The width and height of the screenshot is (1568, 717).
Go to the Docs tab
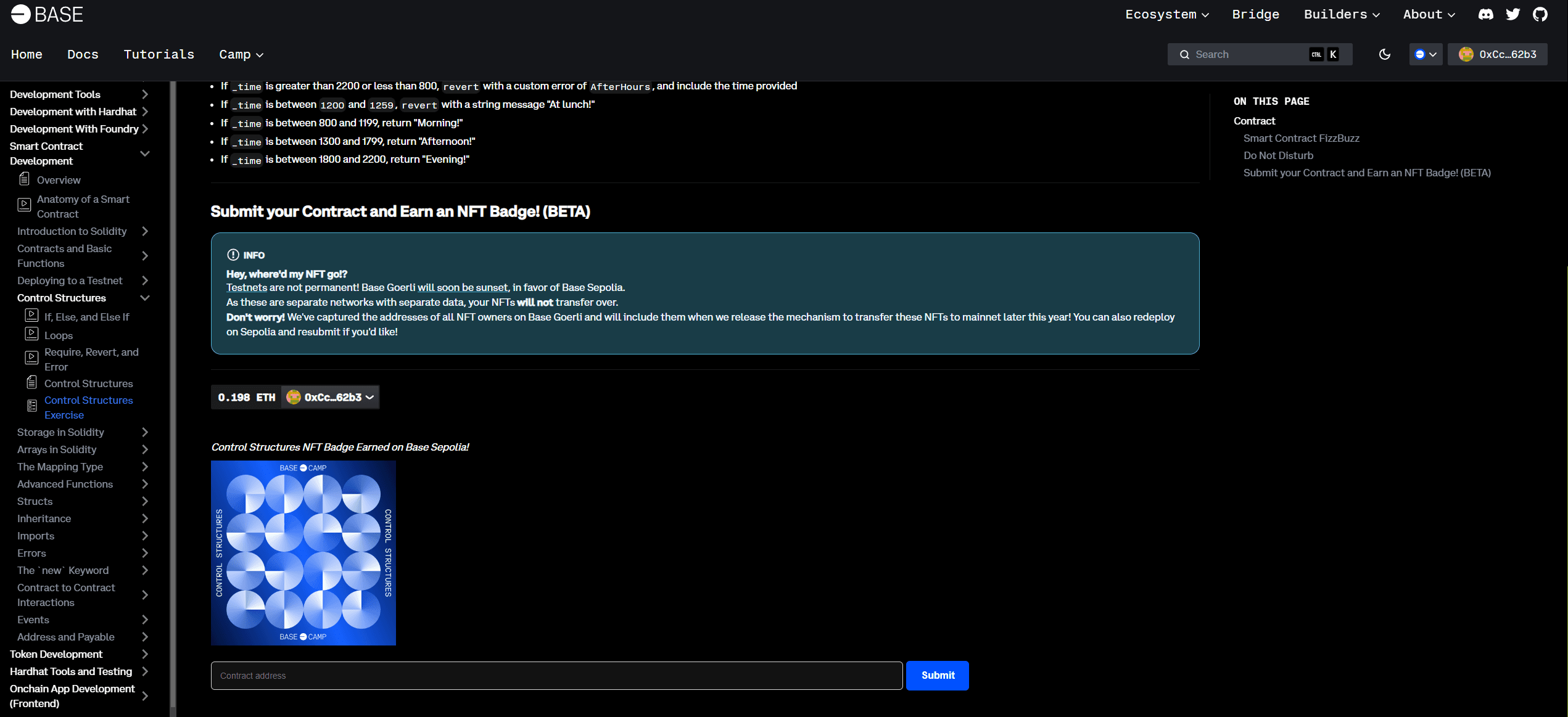click(x=83, y=55)
